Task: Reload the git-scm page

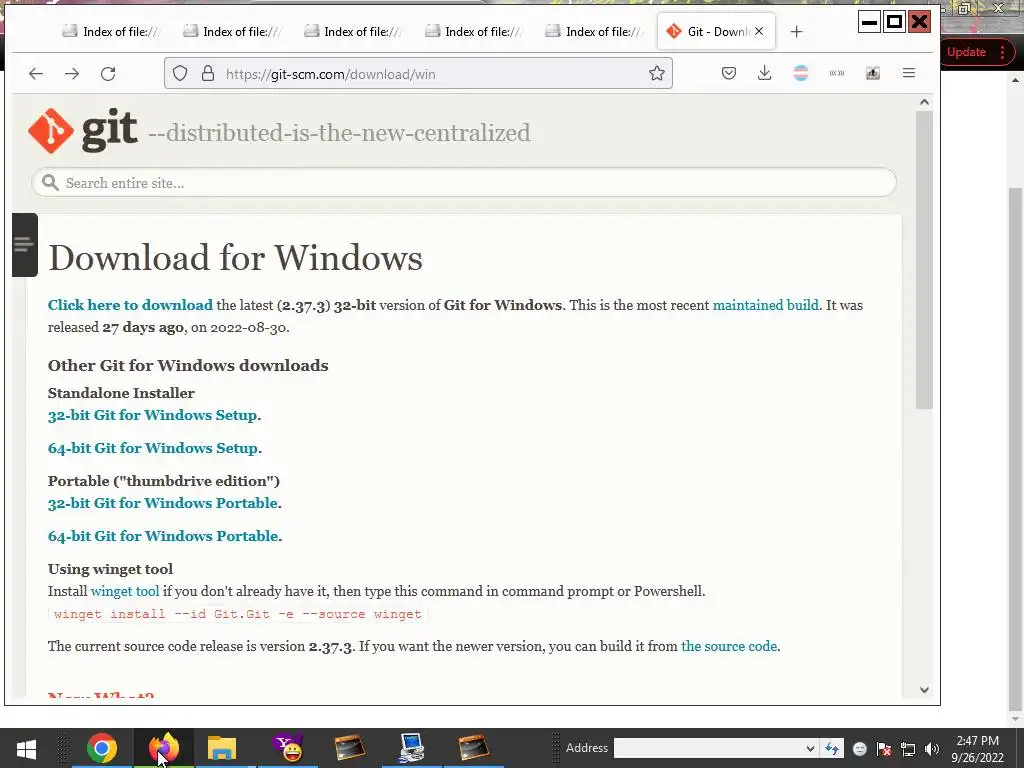Action: (x=108, y=74)
